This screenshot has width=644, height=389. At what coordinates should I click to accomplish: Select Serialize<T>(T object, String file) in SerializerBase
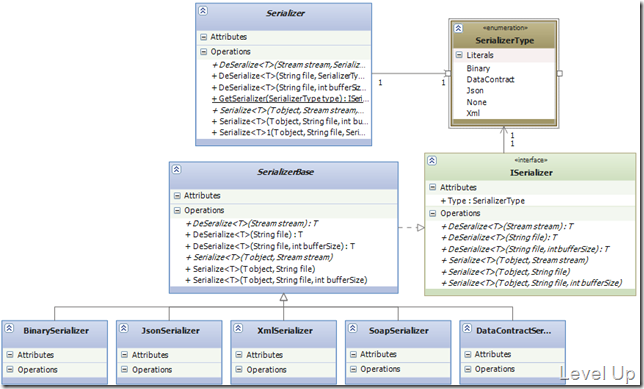click(251, 269)
